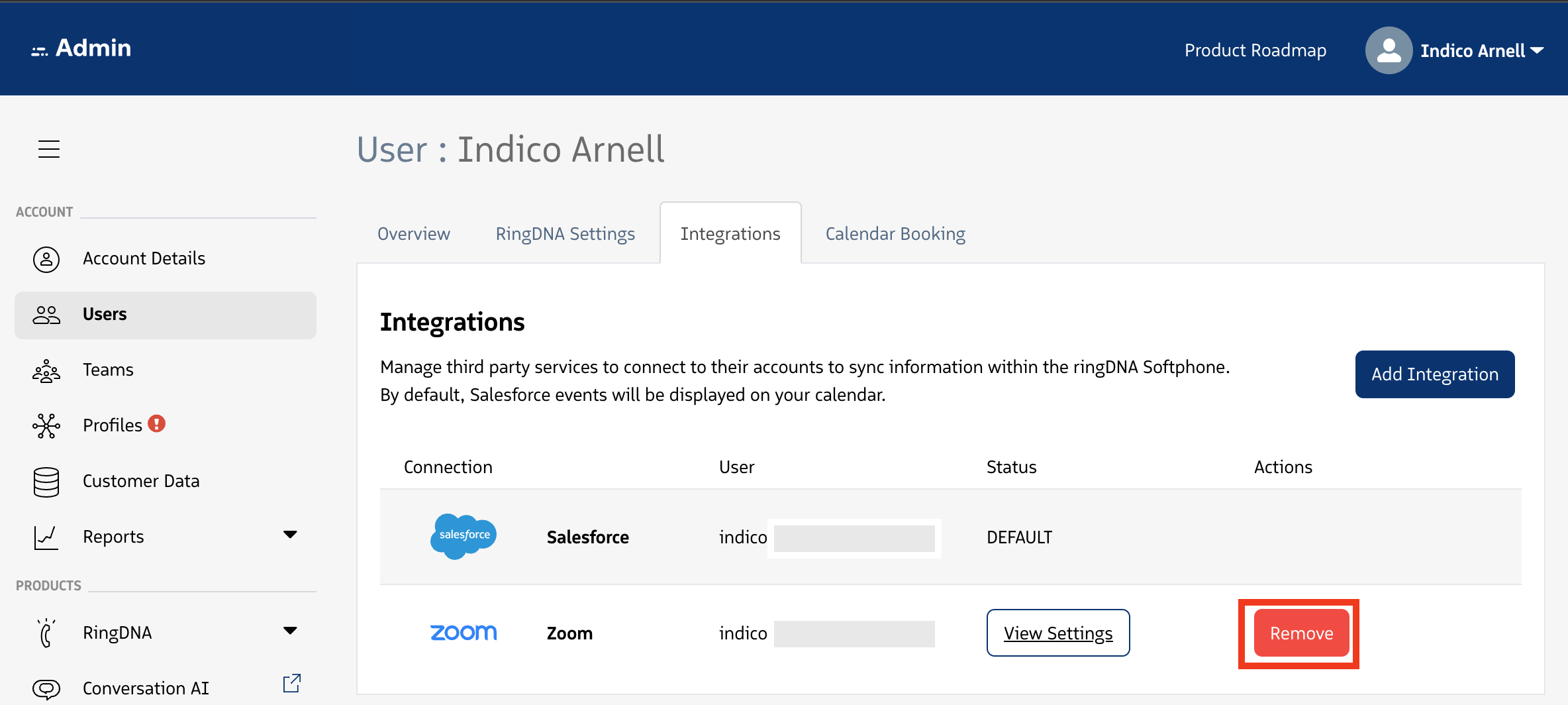Remove the Zoom integration
Screen dimensions: 1568x705
tap(1301, 633)
